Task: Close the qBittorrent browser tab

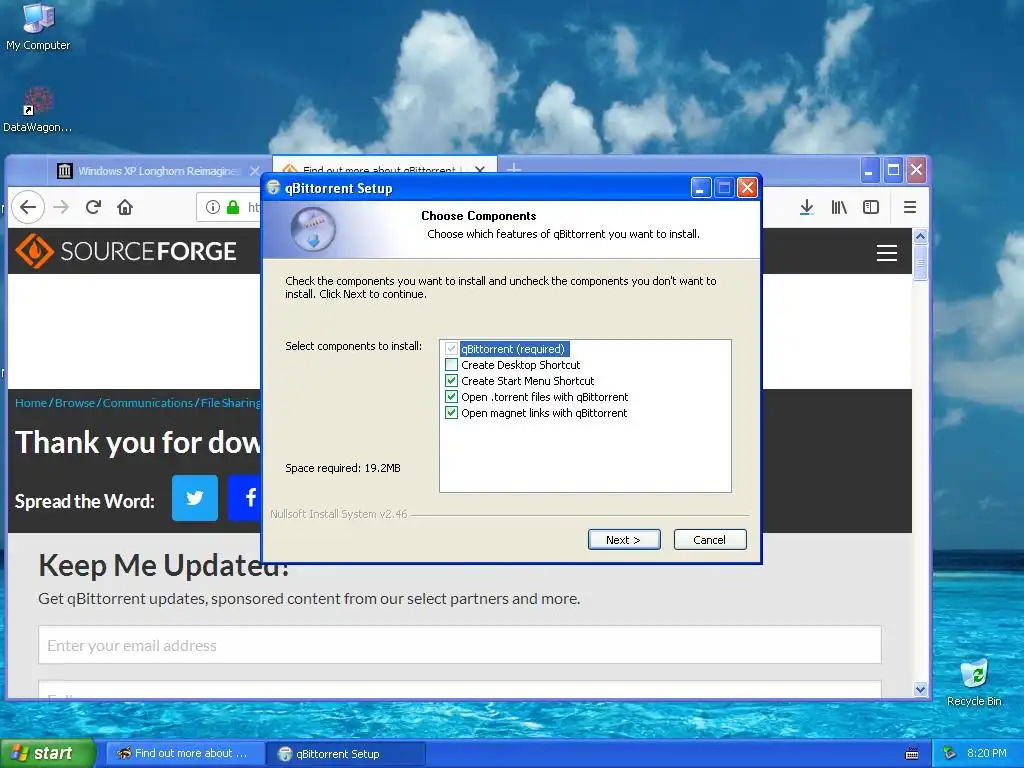Action: point(480,170)
